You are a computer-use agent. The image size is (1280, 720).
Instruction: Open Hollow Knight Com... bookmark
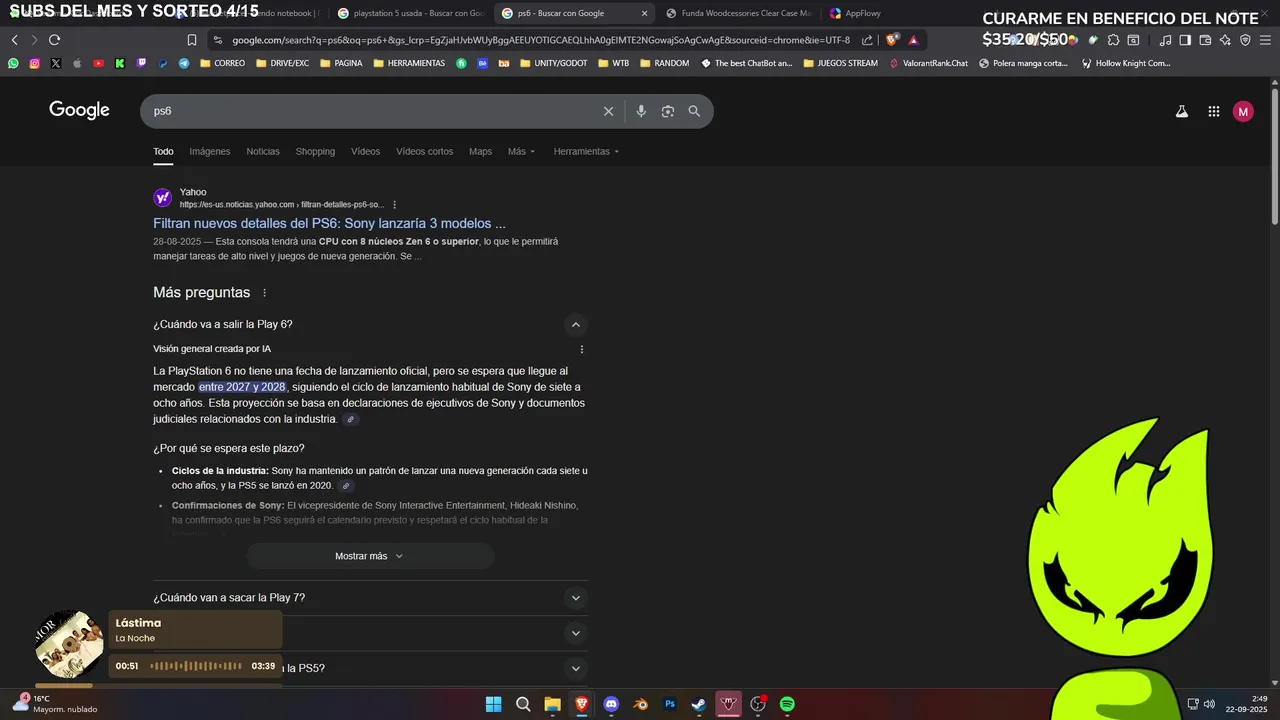tap(1126, 63)
